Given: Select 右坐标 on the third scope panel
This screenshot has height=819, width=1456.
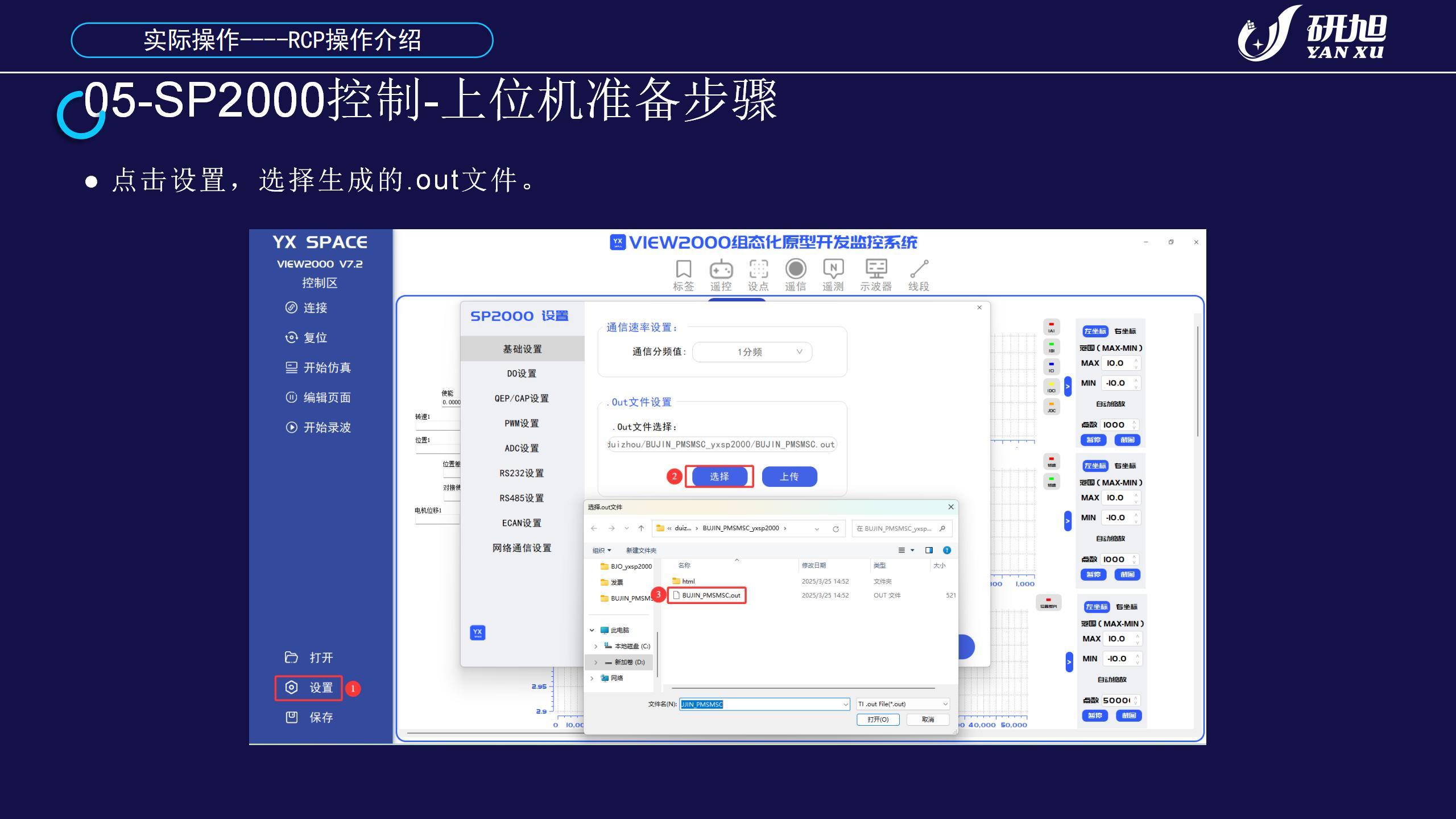Looking at the screenshot, I should pyautogui.click(x=1127, y=607).
